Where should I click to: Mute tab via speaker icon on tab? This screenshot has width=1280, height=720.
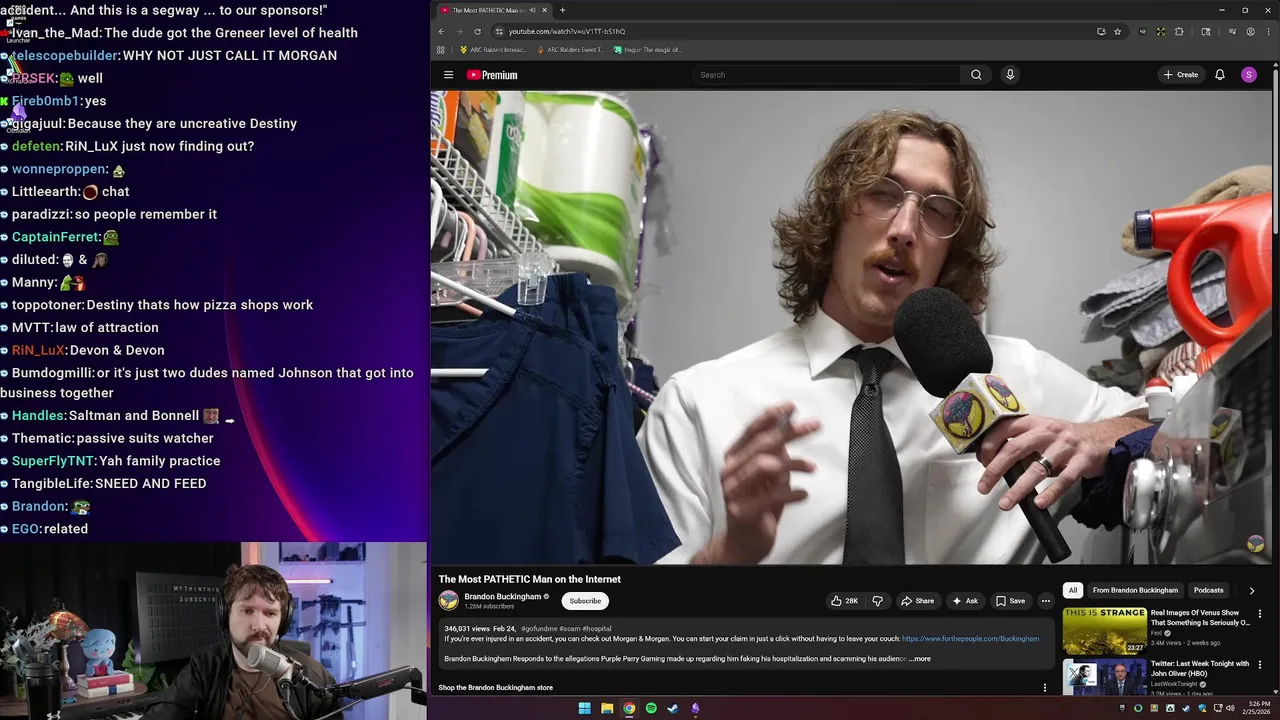[531, 10]
